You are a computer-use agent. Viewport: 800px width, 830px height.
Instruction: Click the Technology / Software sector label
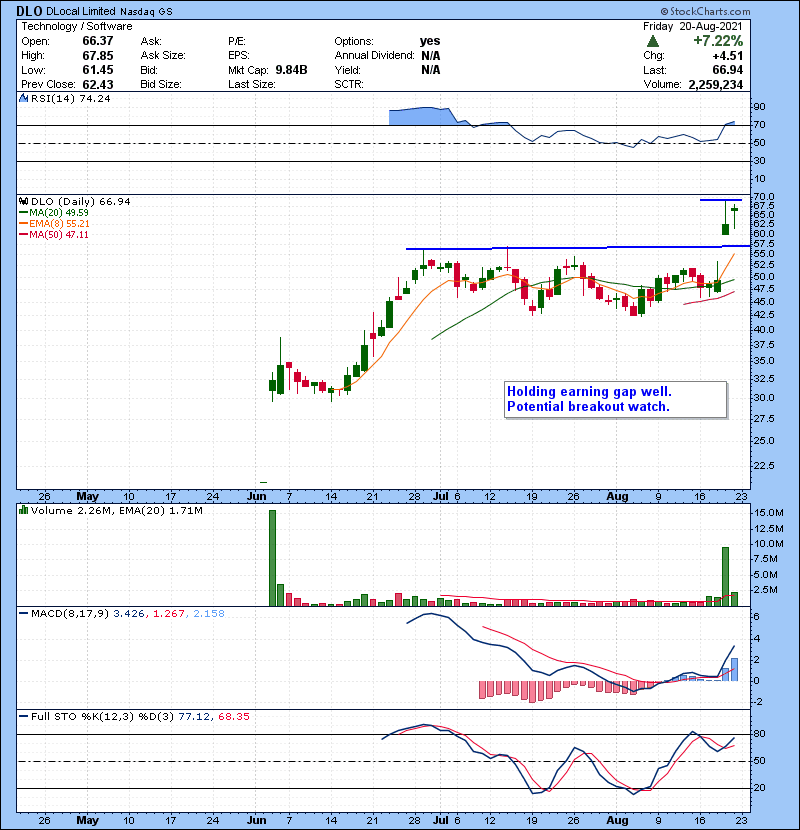[x=77, y=26]
